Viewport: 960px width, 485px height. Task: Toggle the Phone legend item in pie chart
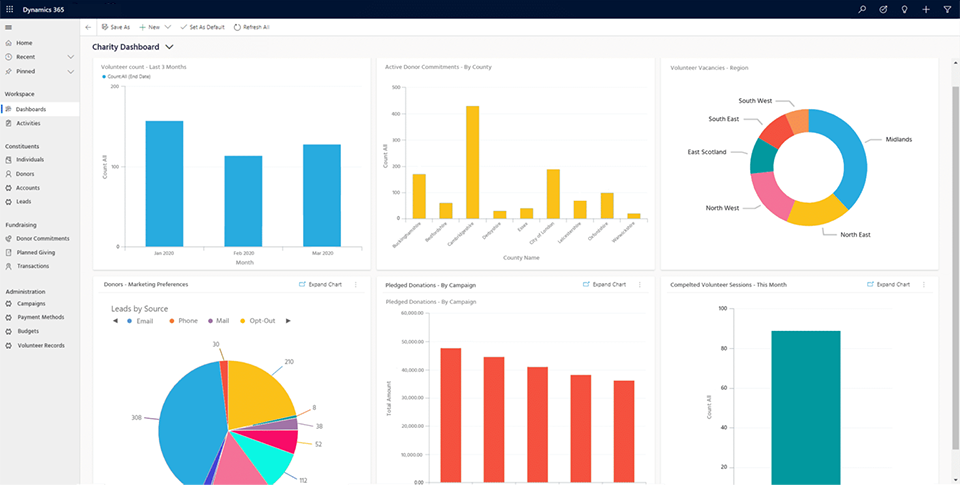click(x=183, y=321)
